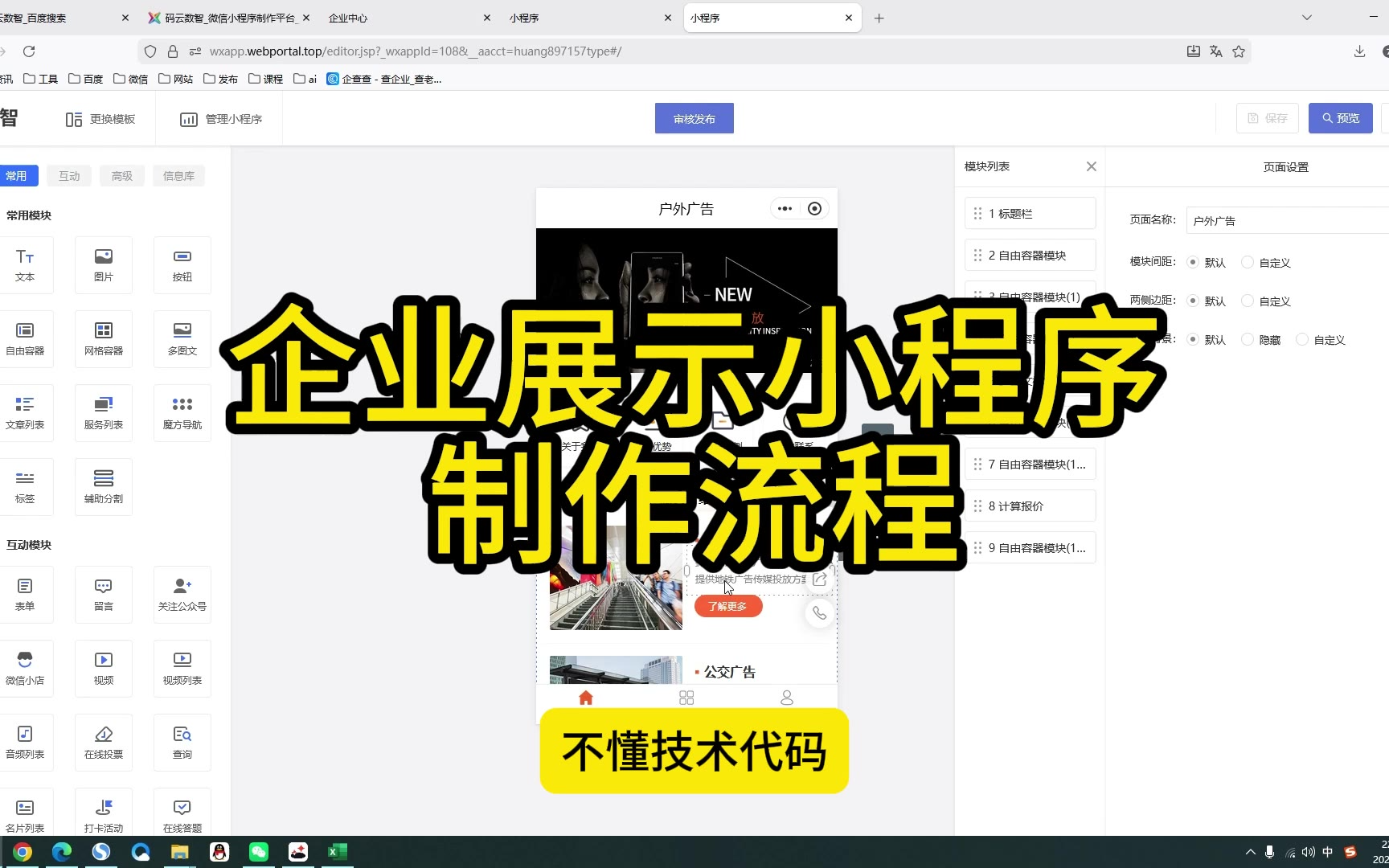Click the 了解更多 button in preview
The width and height of the screenshot is (1389, 868).
coord(728,606)
